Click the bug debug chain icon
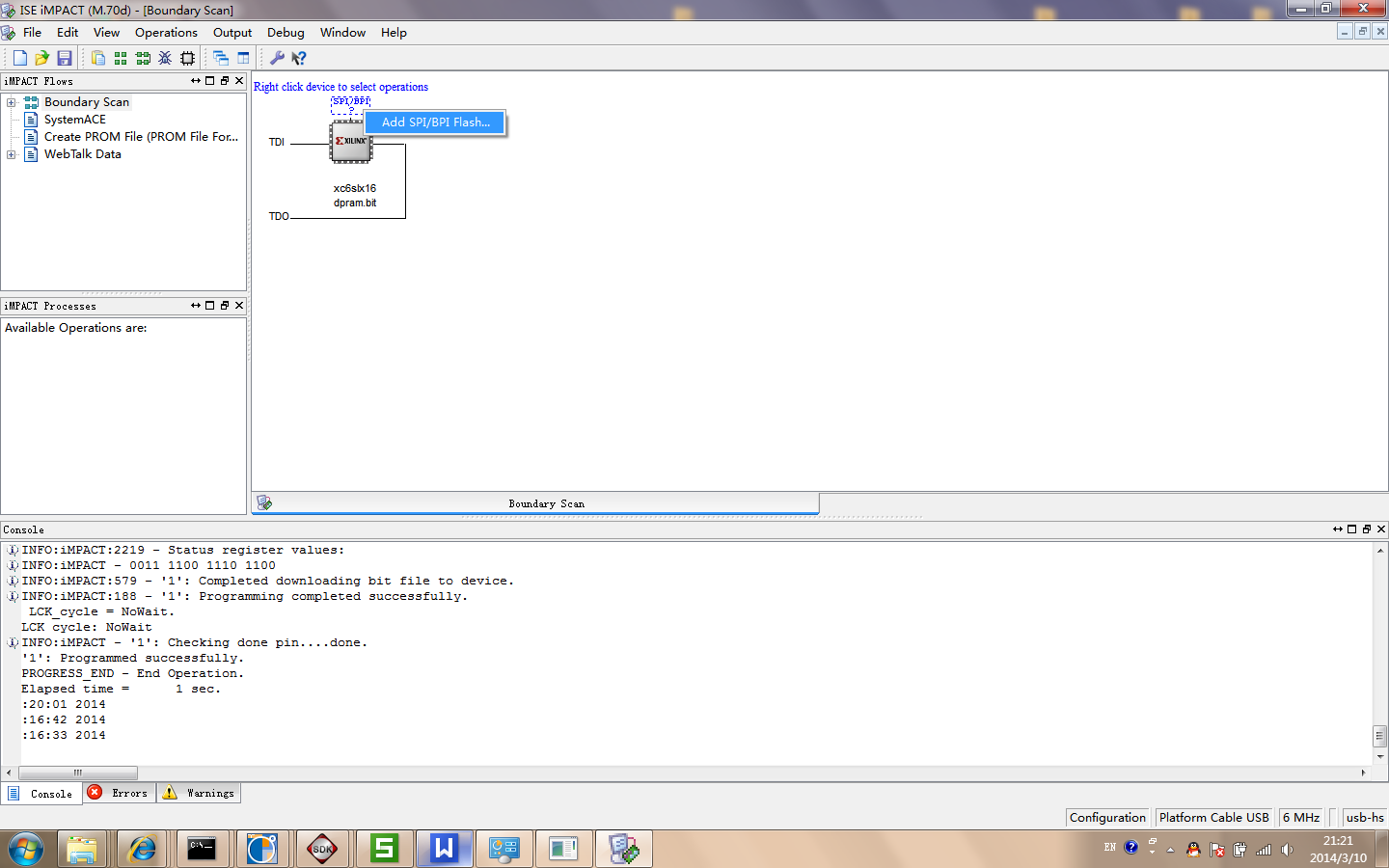The image size is (1389, 868). (165, 58)
